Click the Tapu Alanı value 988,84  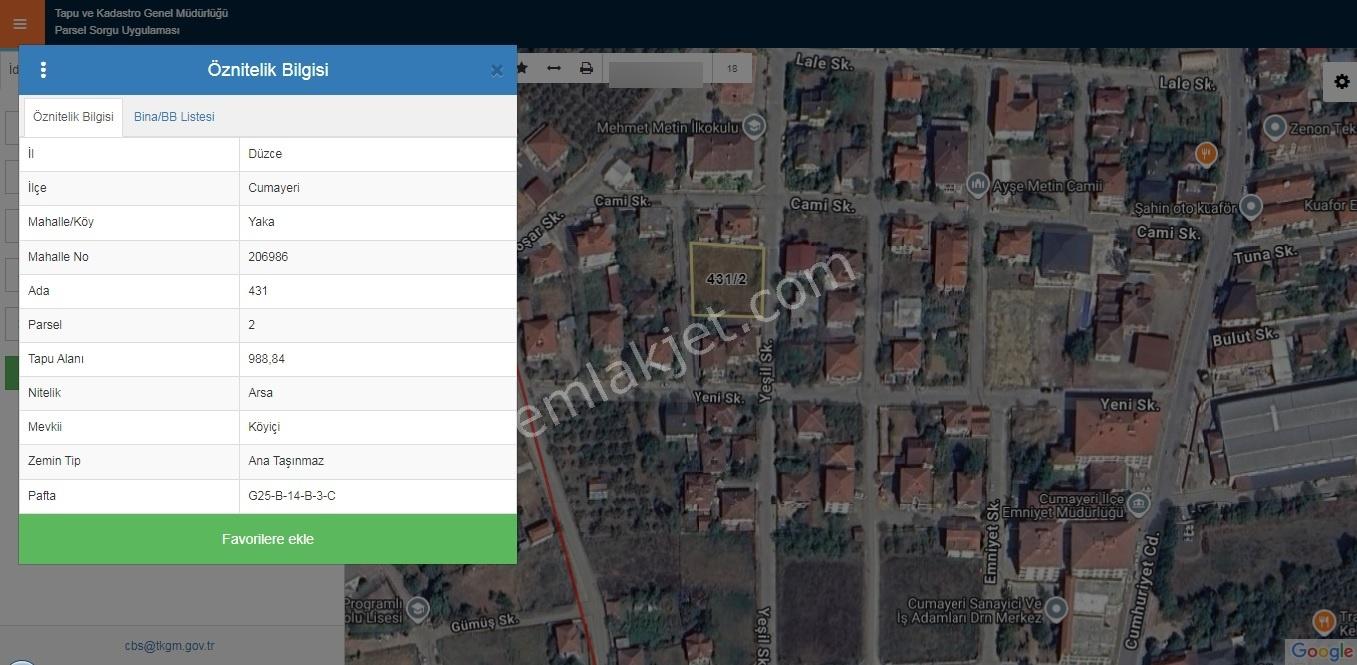click(267, 359)
